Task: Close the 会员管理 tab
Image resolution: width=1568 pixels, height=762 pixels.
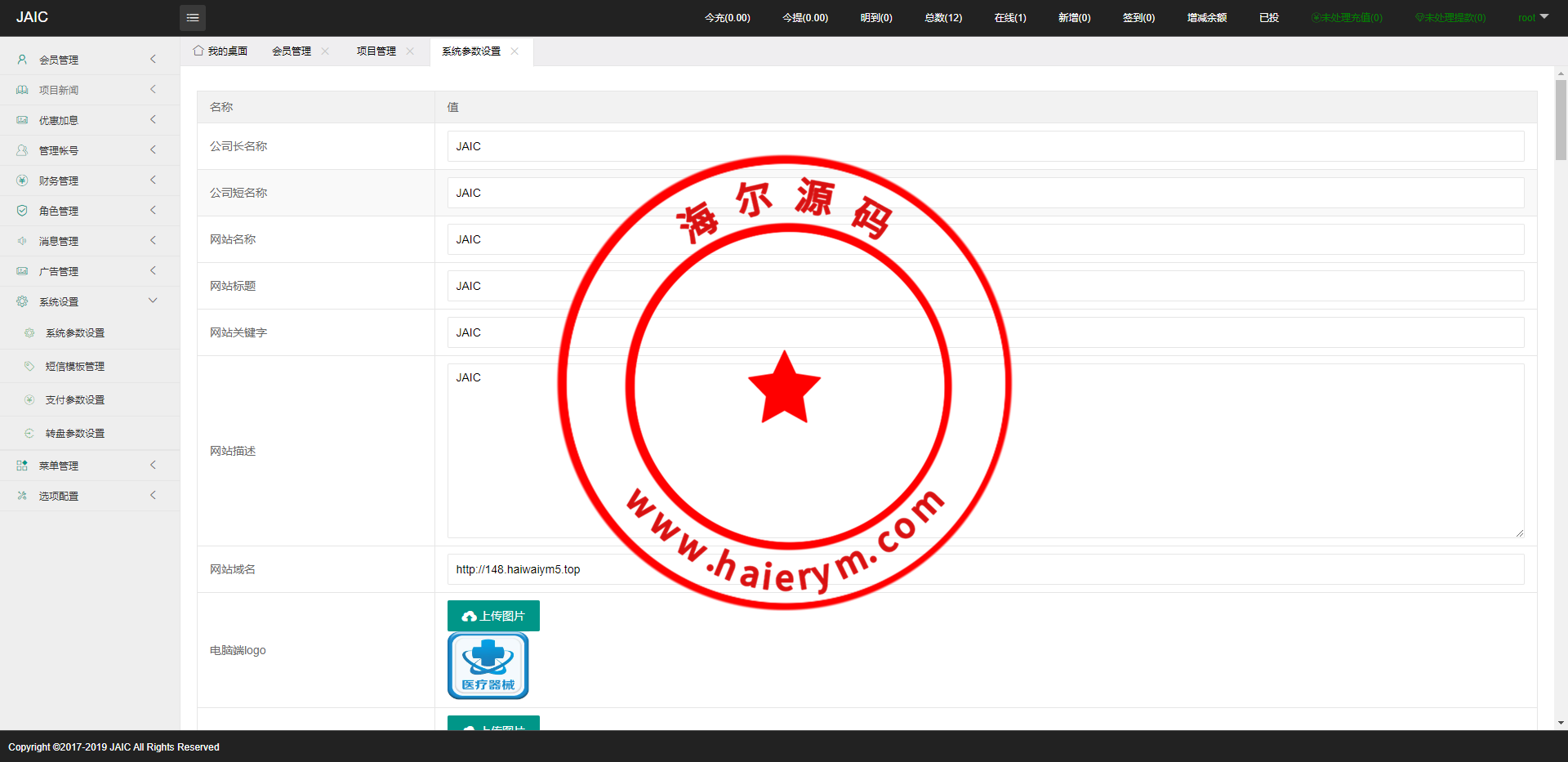Action: [325, 51]
